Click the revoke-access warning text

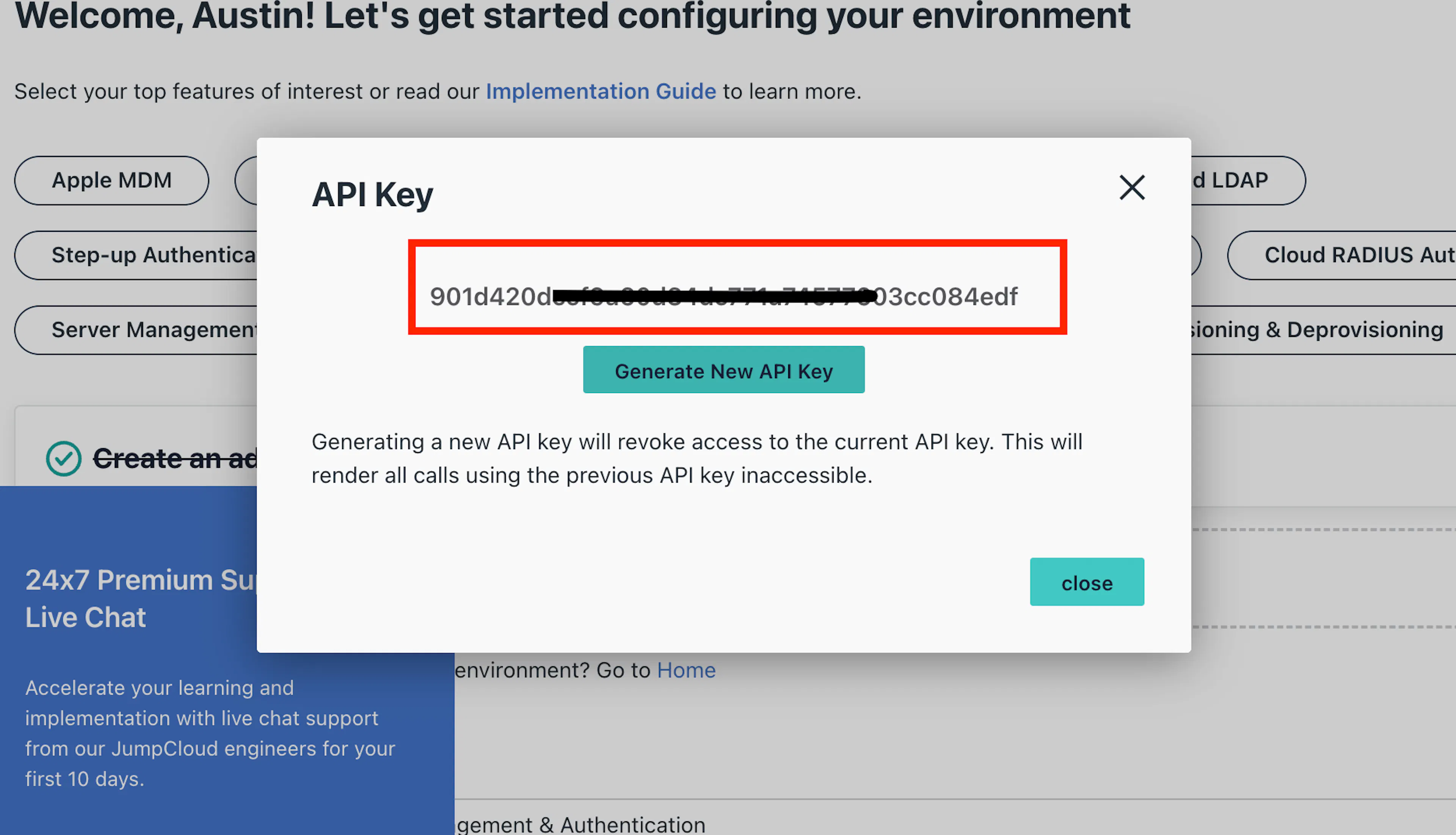coord(697,458)
